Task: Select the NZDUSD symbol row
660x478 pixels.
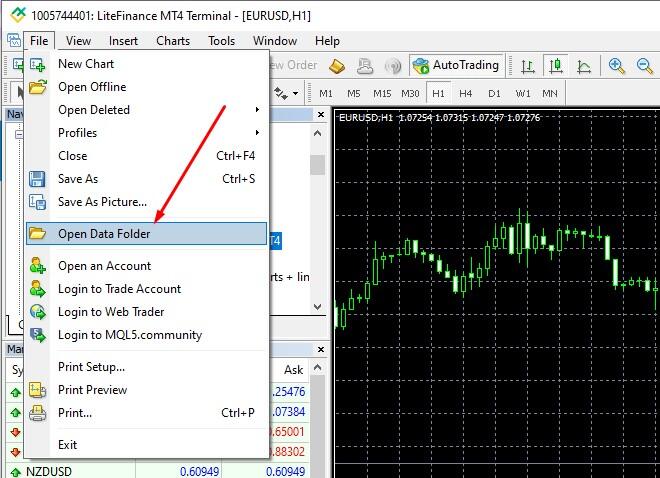Action: tap(157, 471)
